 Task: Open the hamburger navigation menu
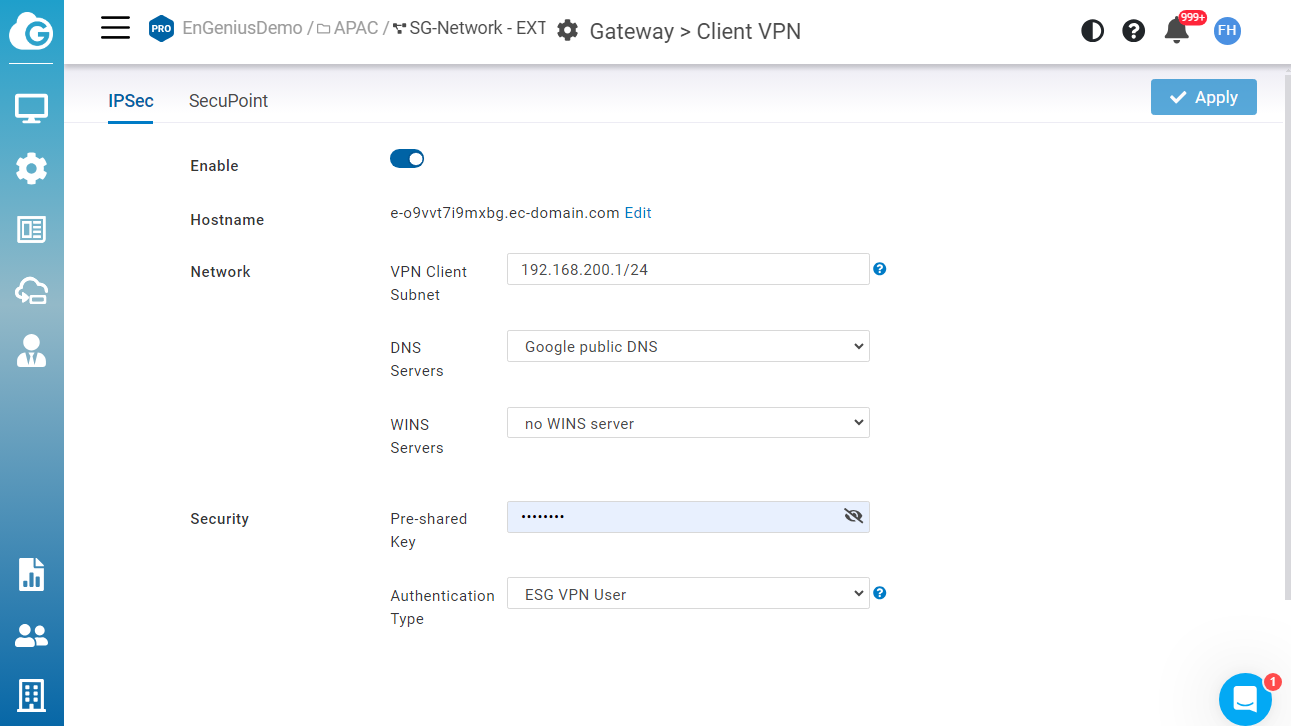[x=116, y=28]
